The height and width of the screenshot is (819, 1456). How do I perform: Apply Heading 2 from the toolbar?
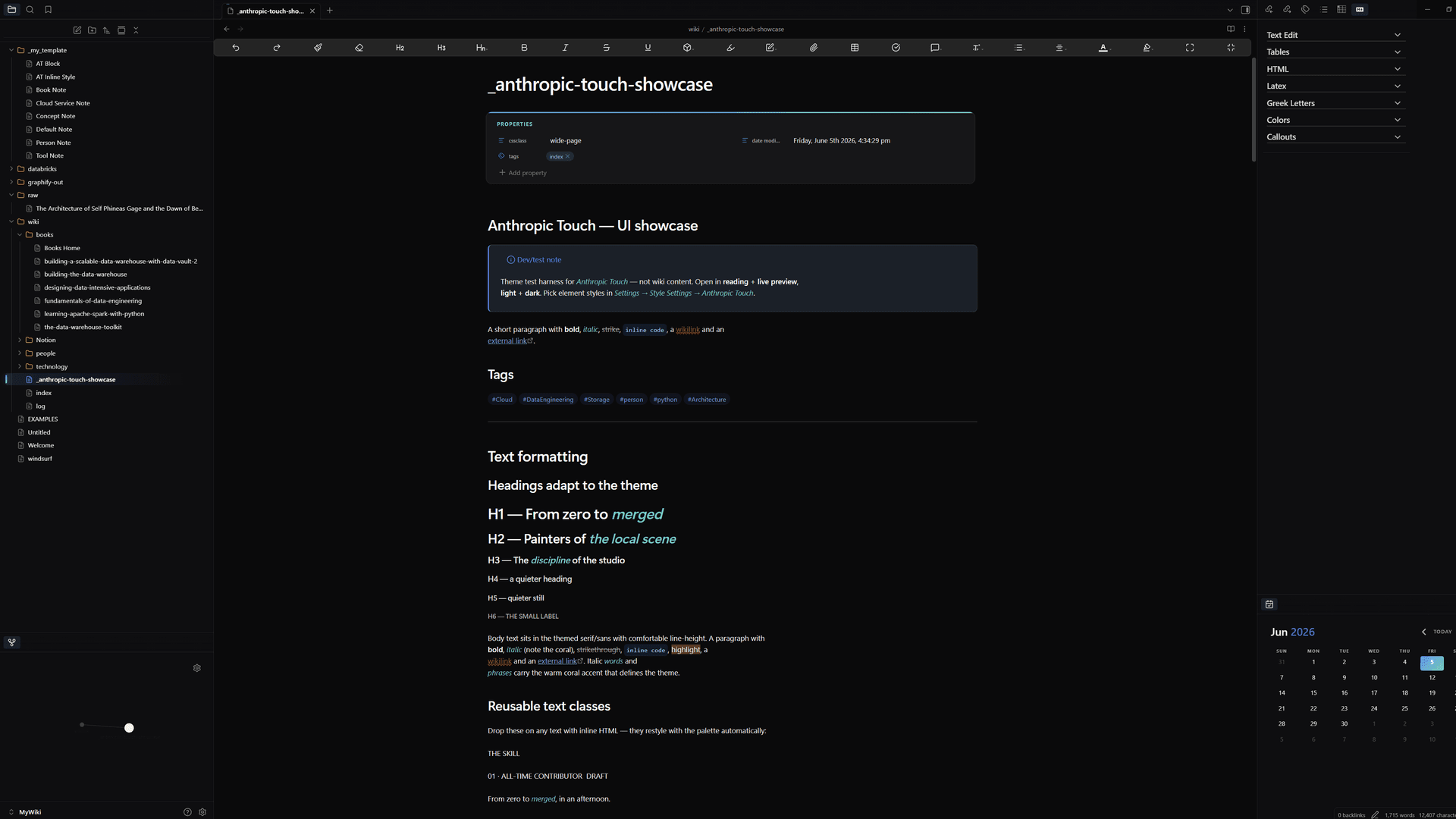pyautogui.click(x=400, y=48)
